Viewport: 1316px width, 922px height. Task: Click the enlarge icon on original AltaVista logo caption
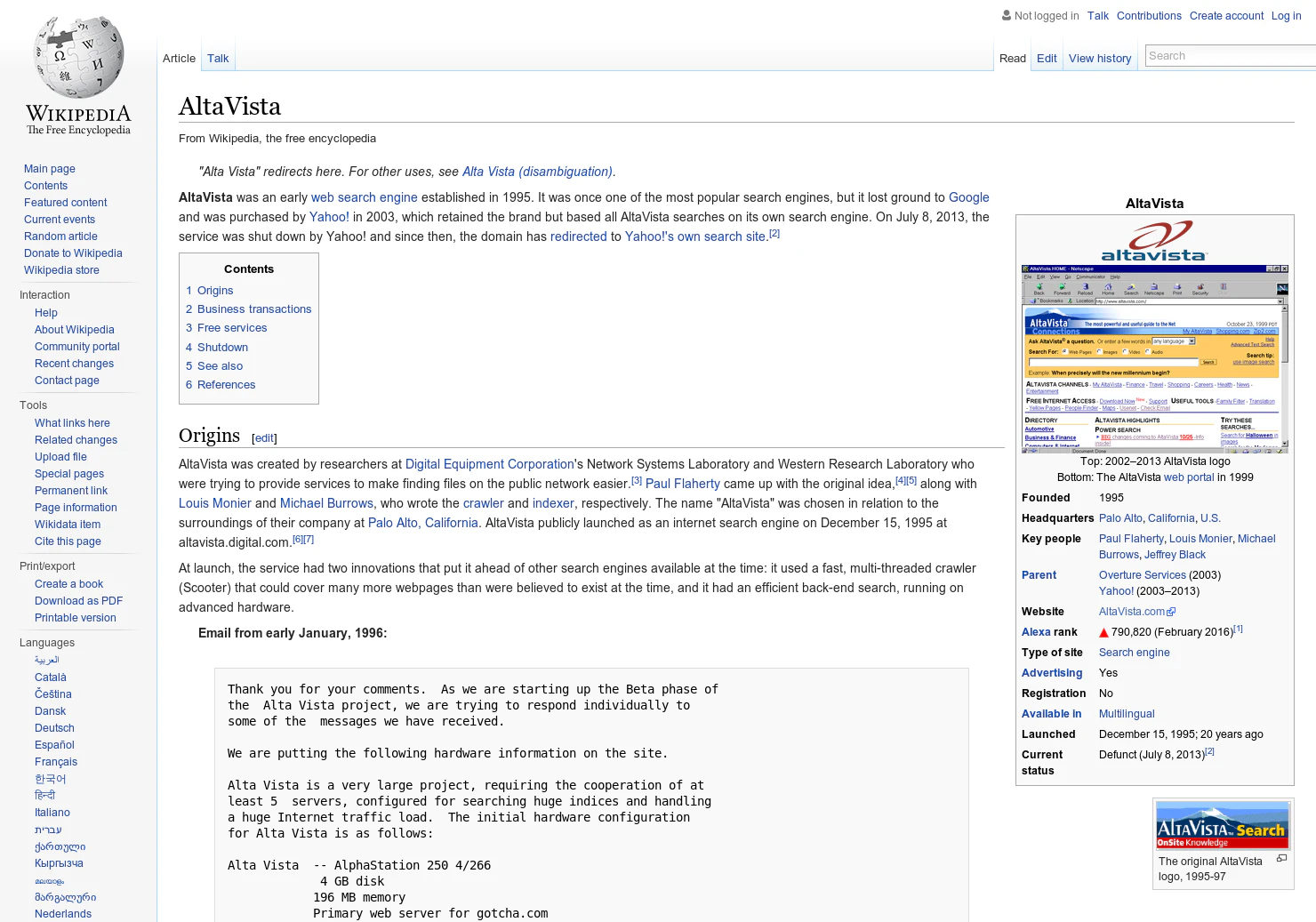(x=1281, y=859)
